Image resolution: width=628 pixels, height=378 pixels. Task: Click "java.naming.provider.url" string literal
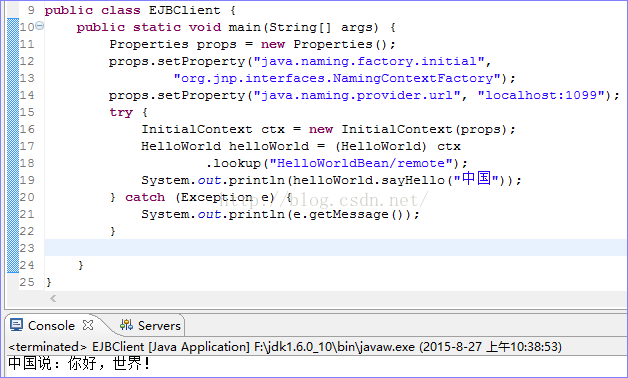tap(357, 95)
